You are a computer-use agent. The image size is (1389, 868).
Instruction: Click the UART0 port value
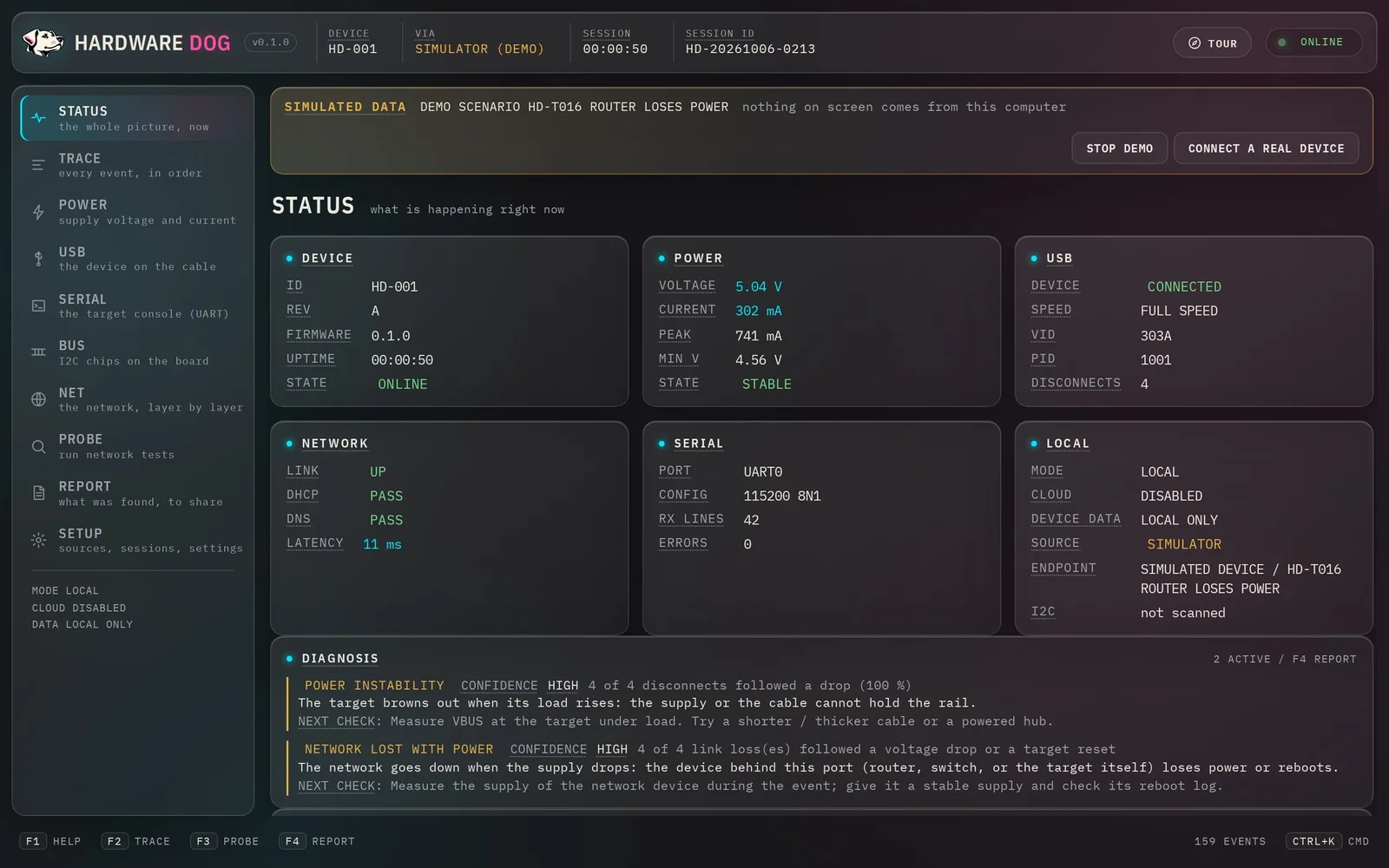763,471
